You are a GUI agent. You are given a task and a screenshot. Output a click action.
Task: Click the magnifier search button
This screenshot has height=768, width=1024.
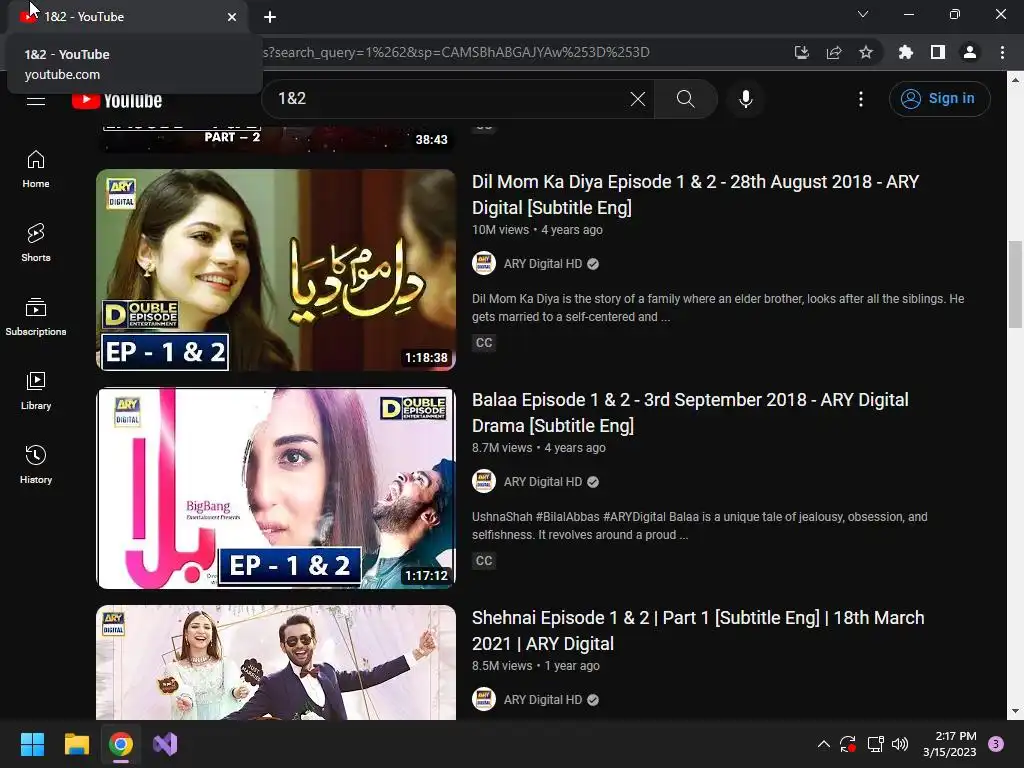point(685,99)
